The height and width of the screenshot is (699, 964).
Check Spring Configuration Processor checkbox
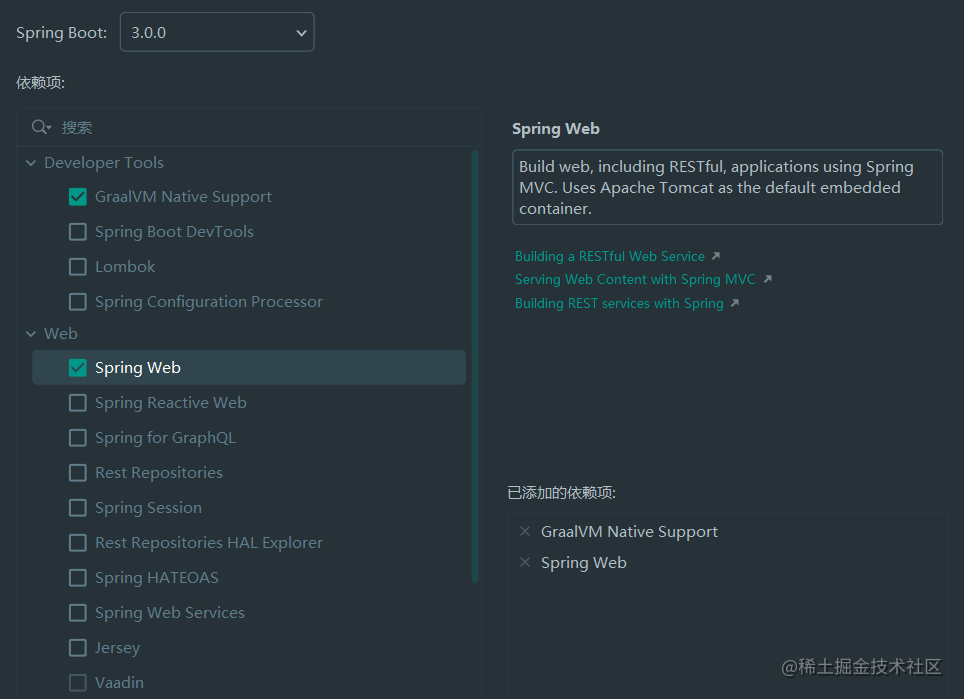(x=77, y=302)
